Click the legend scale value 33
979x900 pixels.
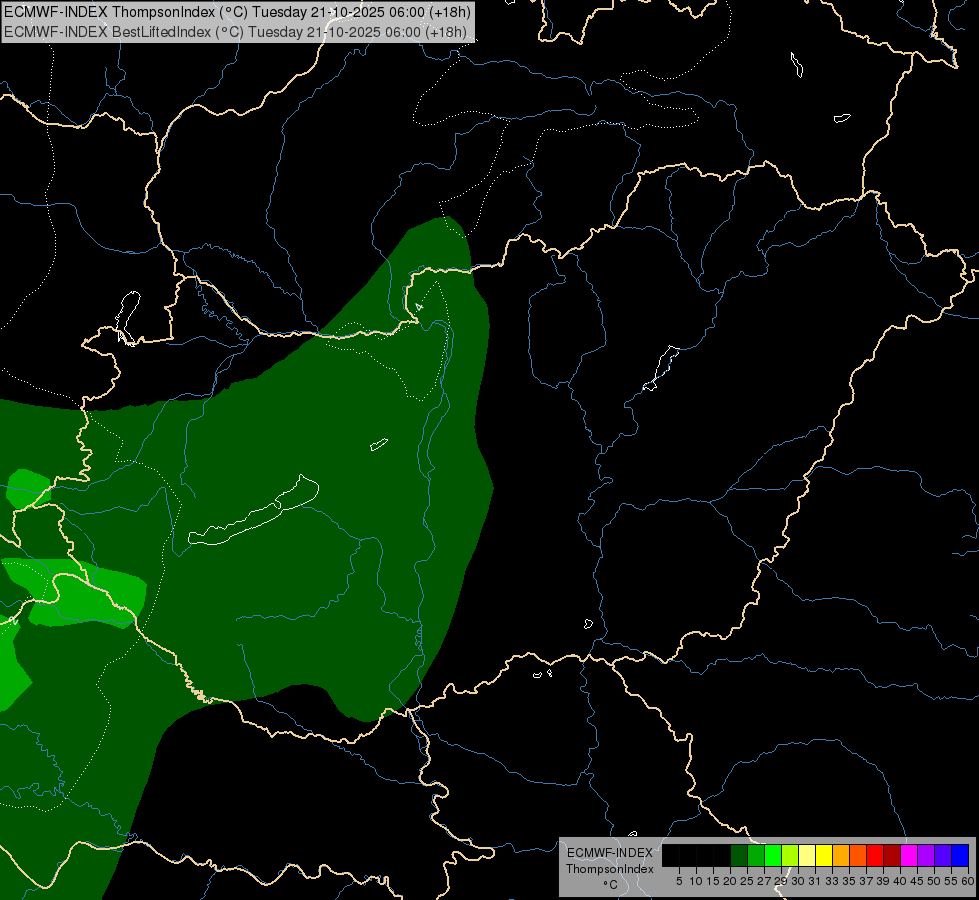pos(832,881)
